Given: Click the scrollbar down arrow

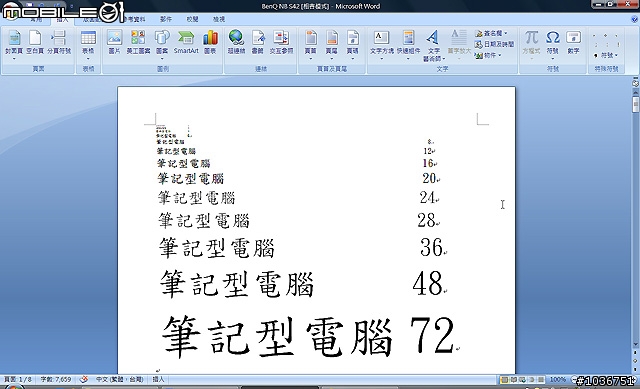Looking at the screenshot, I should tap(636, 345).
